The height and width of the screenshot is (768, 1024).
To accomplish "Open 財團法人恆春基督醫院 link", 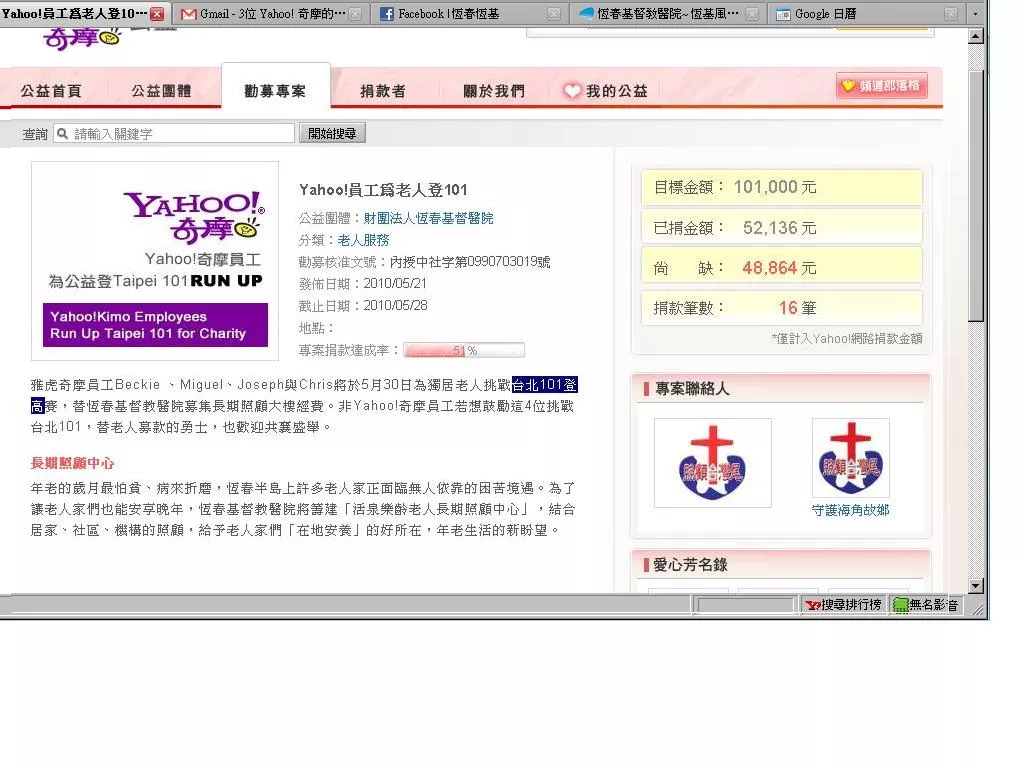I will tap(428, 218).
